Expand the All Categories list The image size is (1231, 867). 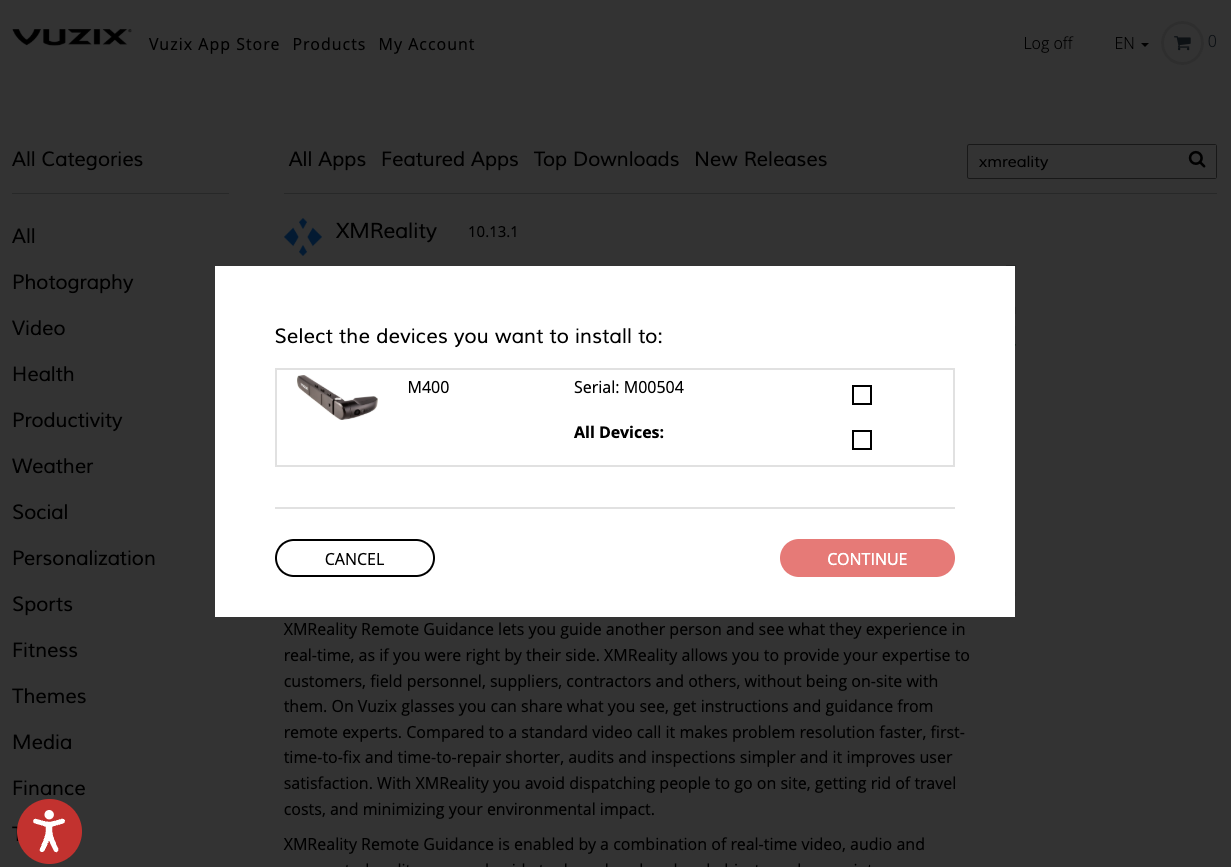[77, 159]
